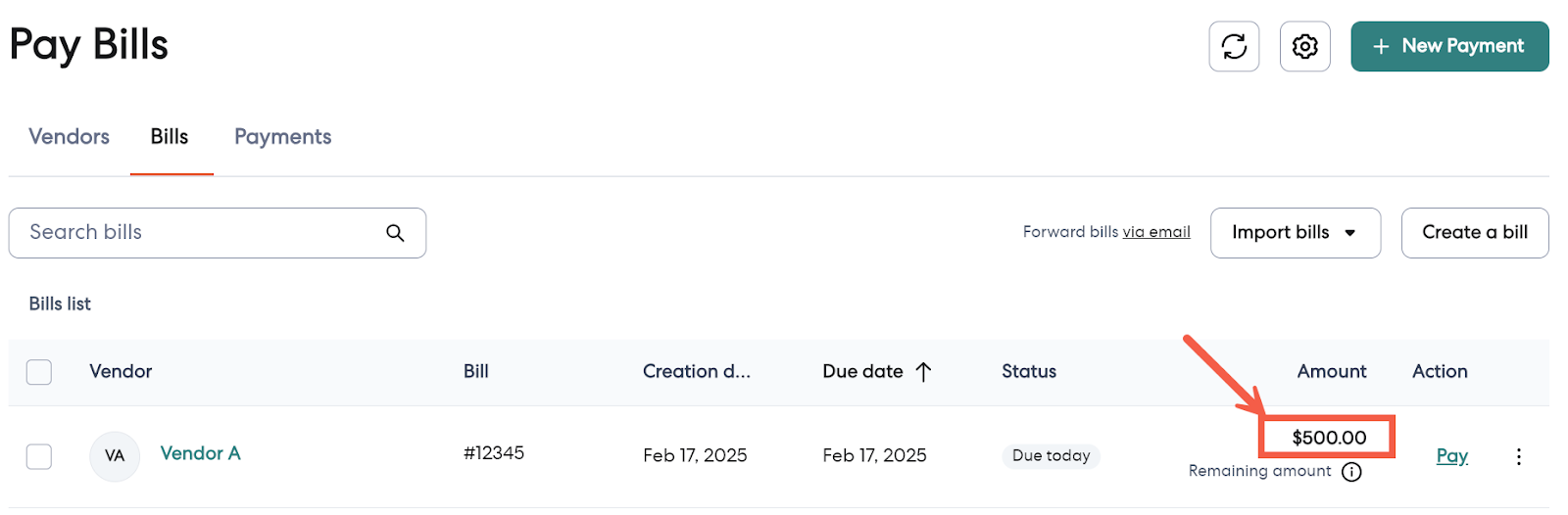The height and width of the screenshot is (515, 1568).
Task: Click the VA vendor avatar
Action: pos(115,456)
